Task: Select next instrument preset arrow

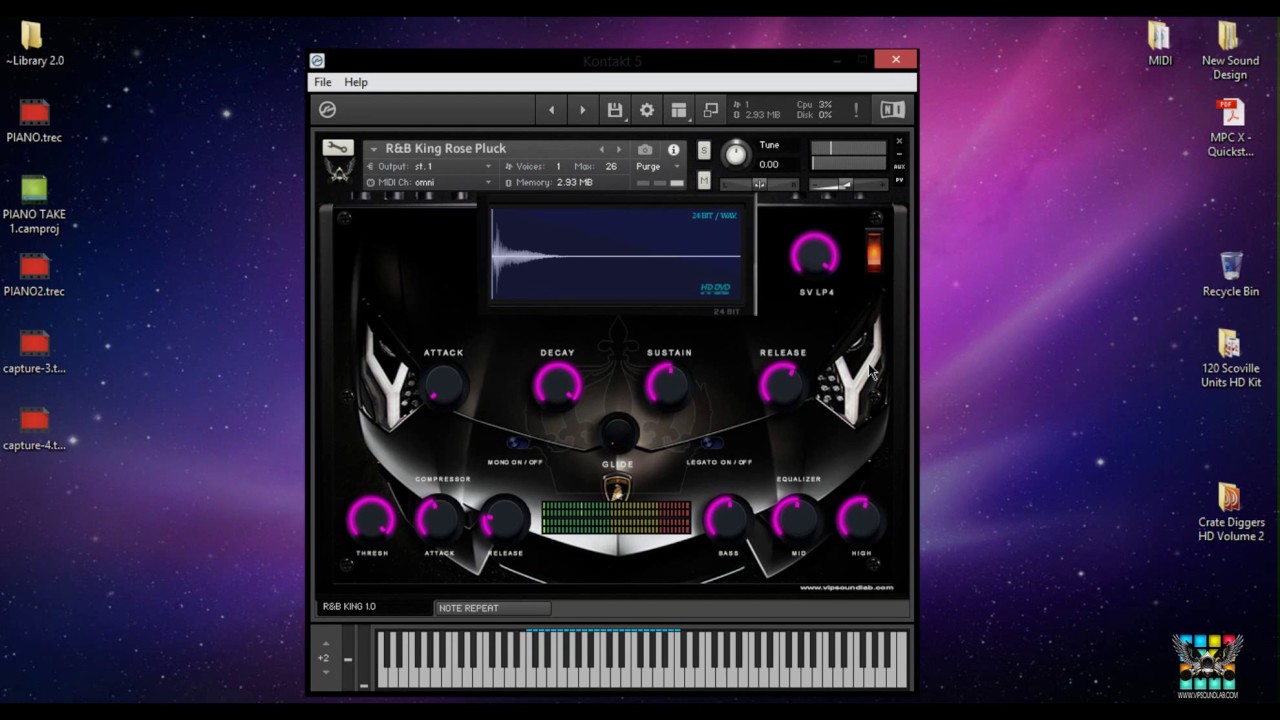Action: pos(618,149)
